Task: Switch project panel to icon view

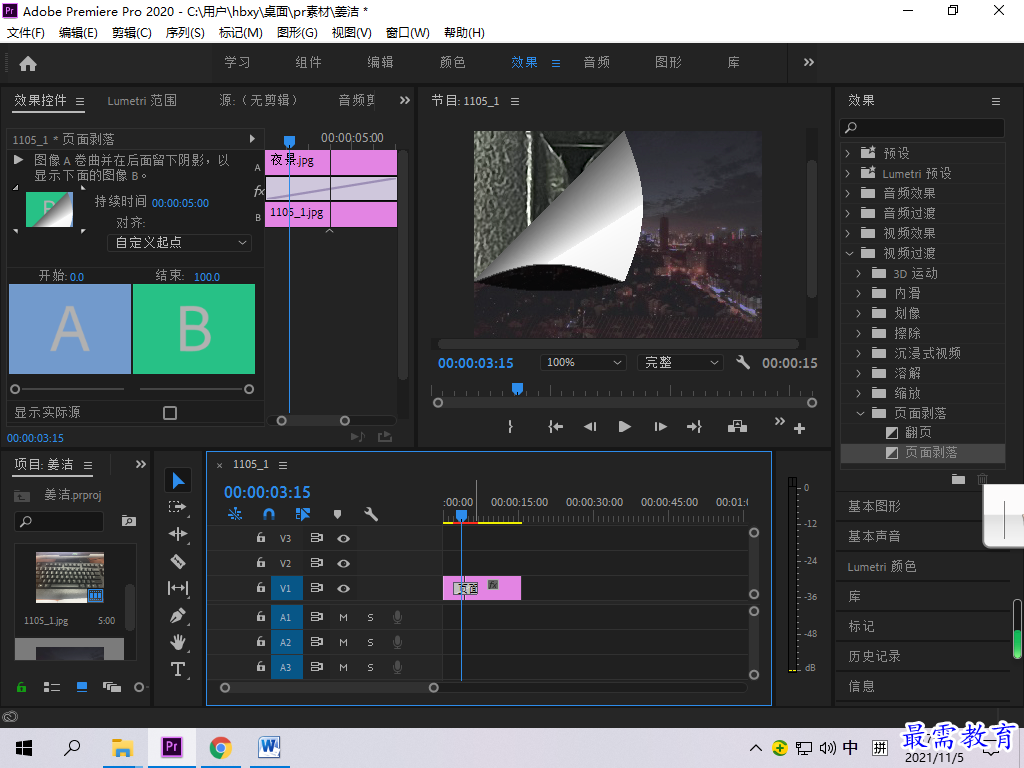Action: pos(82,687)
